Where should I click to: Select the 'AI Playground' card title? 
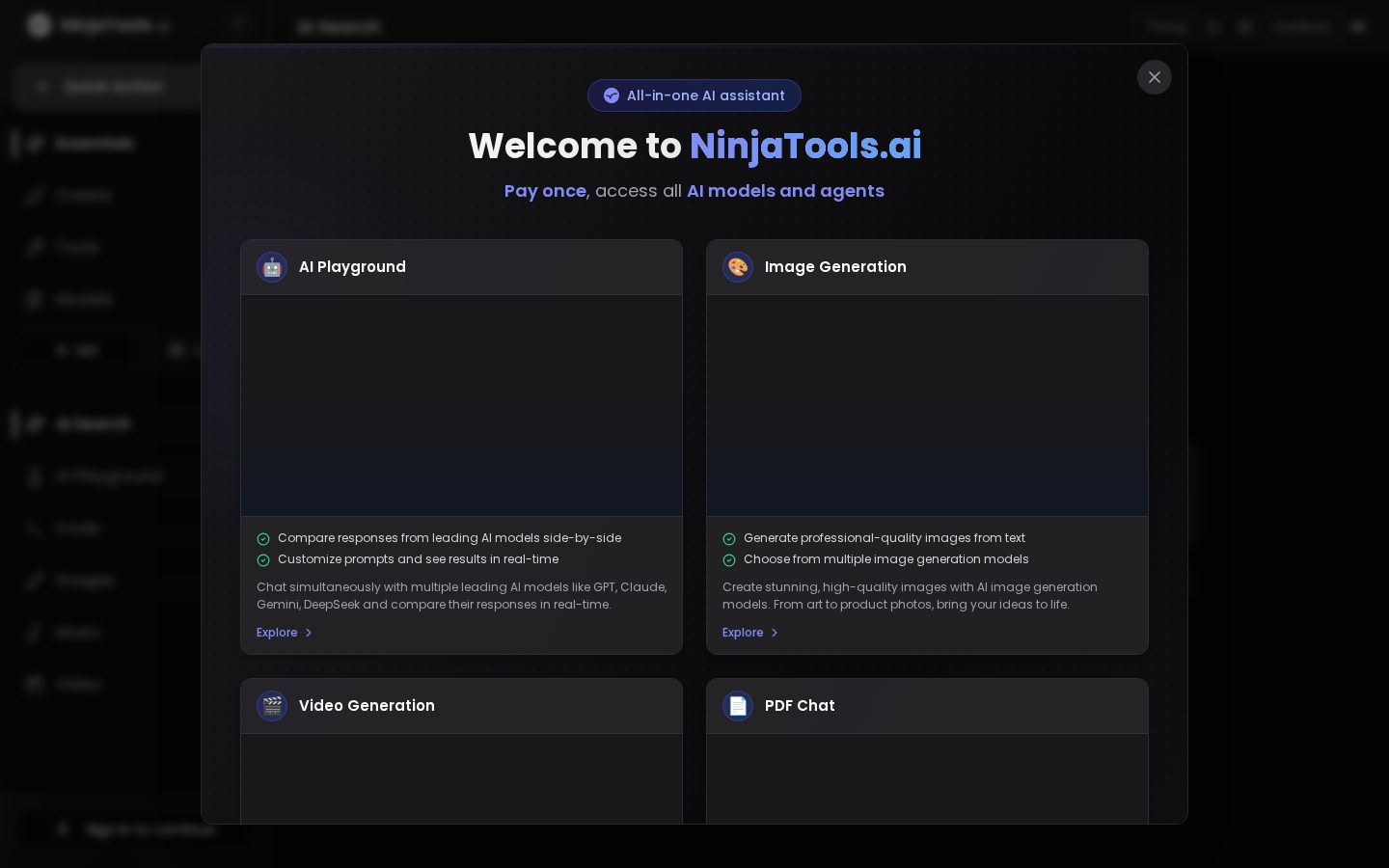click(x=352, y=267)
